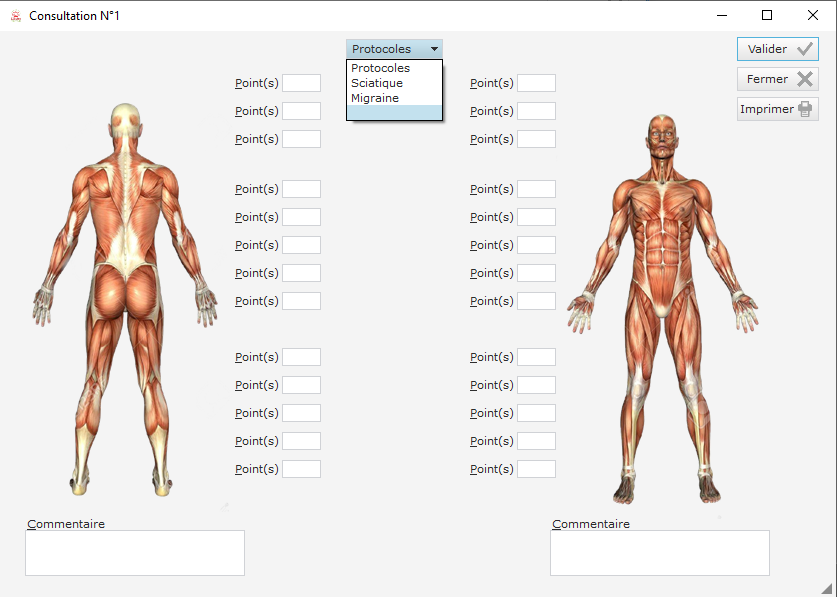Screen dimensions: 837x597
Task: Choose Migraine in the protocol list
Action: [375, 98]
